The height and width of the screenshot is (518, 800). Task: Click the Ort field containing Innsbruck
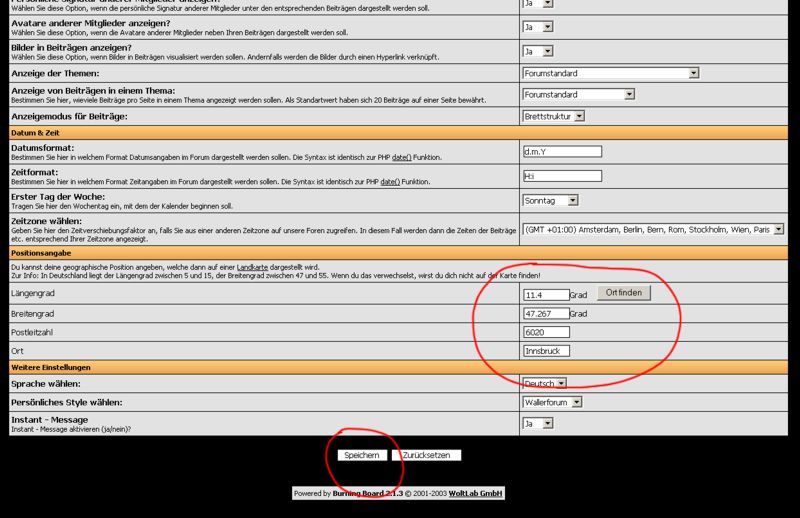pos(546,351)
